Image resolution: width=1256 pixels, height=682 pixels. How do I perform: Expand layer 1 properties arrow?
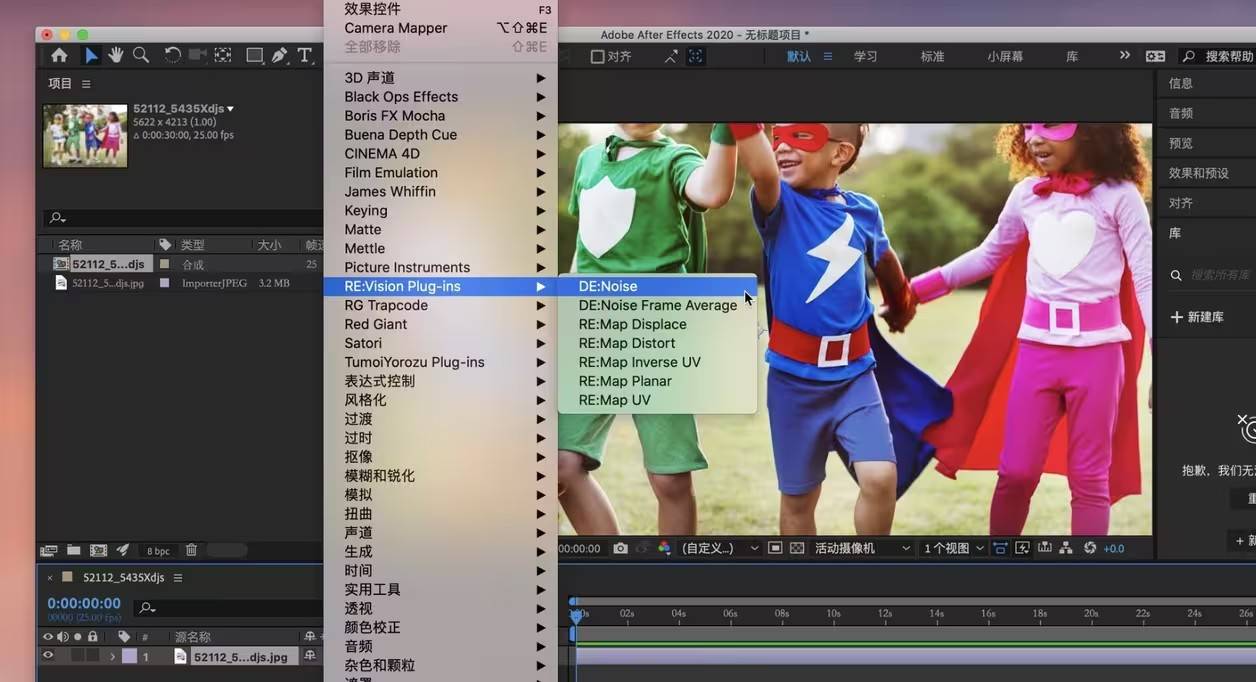click(x=113, y=656)
